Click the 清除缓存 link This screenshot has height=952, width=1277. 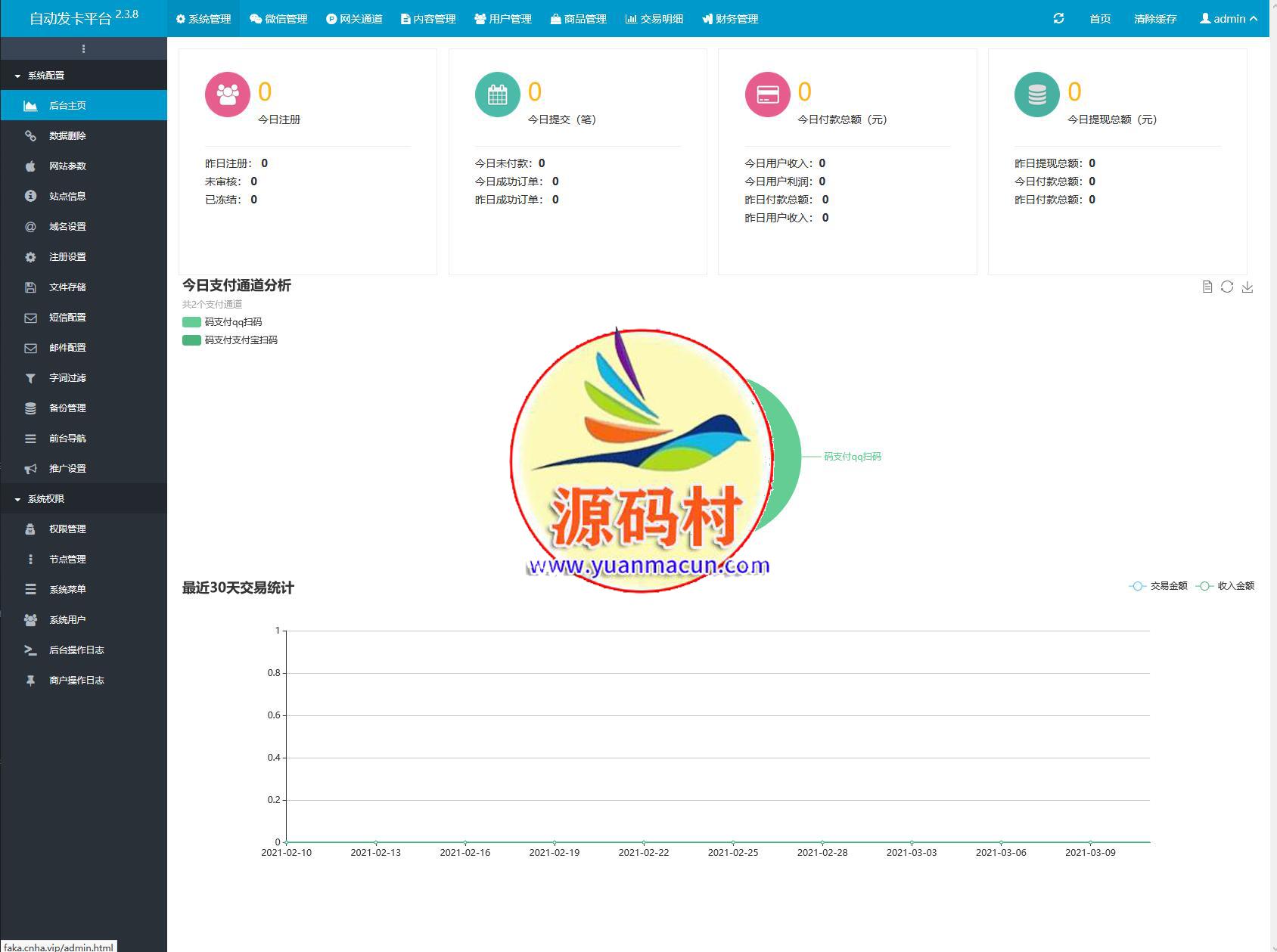(1155, 19)
